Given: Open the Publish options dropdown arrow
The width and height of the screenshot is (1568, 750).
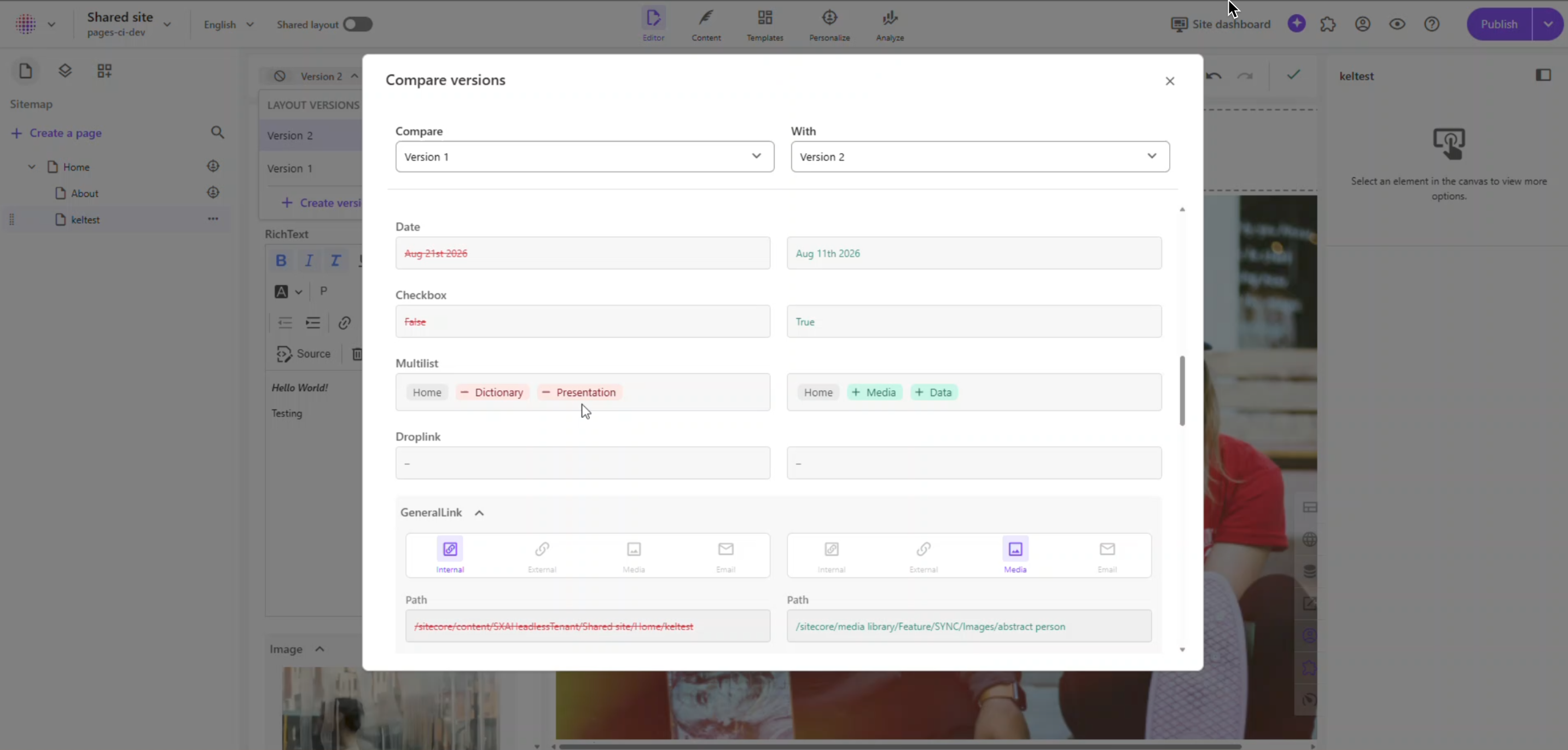Looking at the screenshot, I should click(1548, 25).
